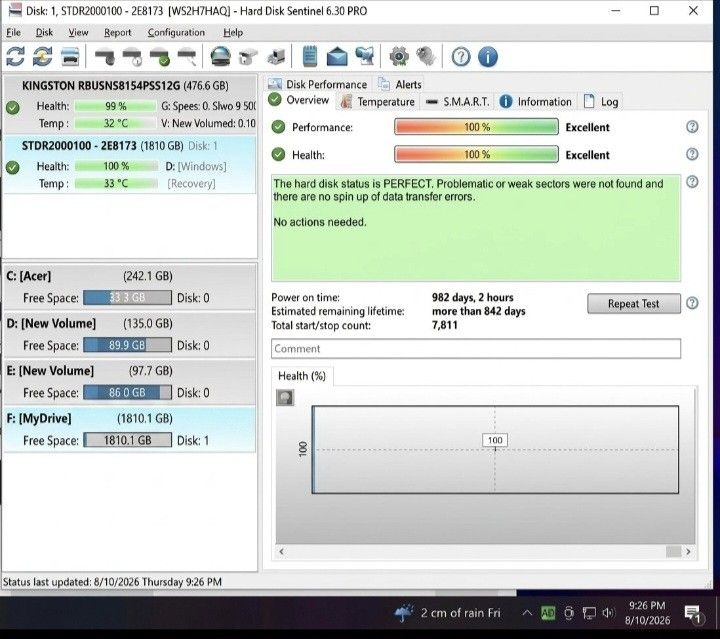
Task: Open the blue notepad report icon
Action: [x=310, y=57]
